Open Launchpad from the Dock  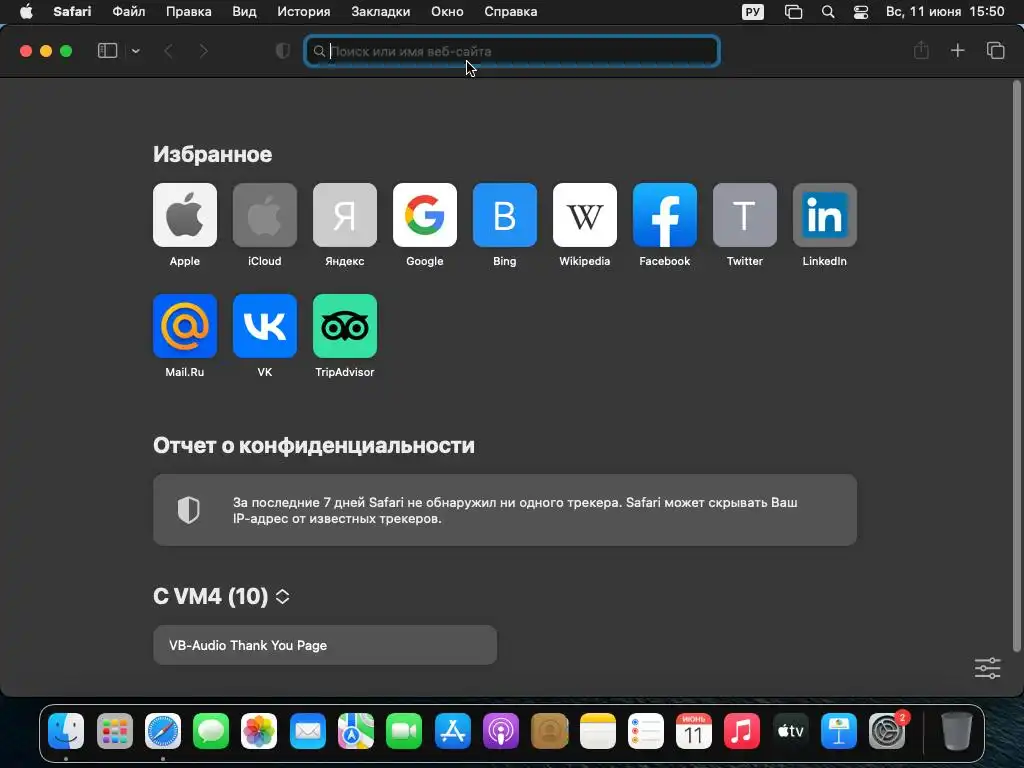click(114, 731)
